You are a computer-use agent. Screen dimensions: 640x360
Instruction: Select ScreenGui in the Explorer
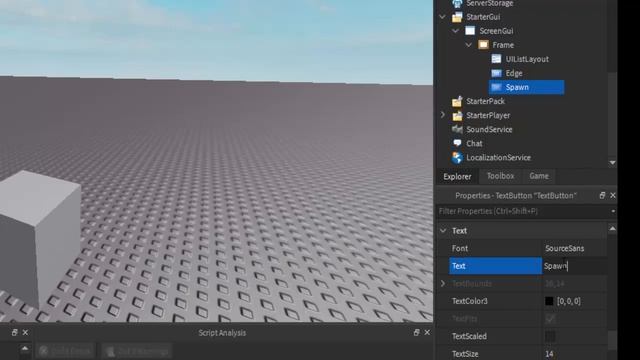click(x=496, y=31)
